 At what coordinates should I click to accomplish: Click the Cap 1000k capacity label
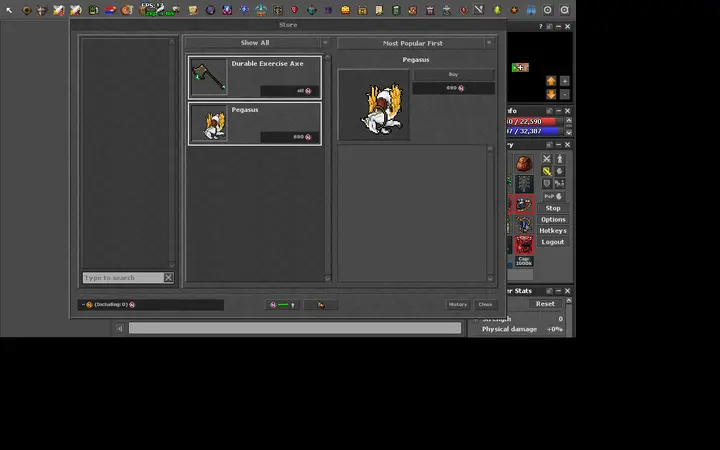coord(524,261)
